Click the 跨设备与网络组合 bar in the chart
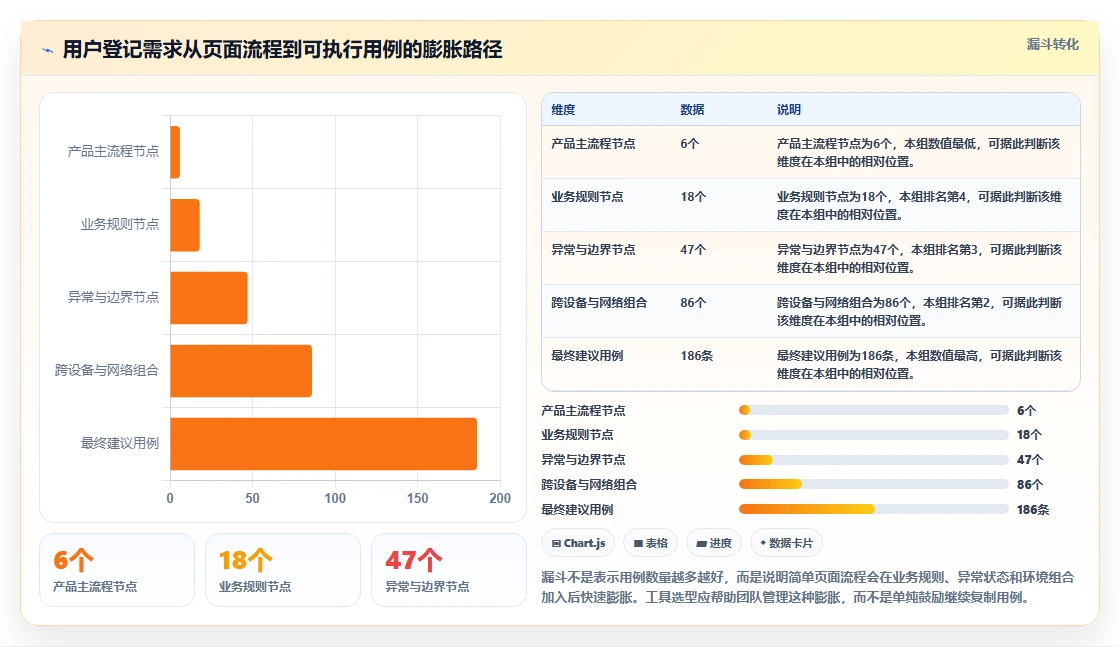1120x647 pixels. [x=241, y=371]
